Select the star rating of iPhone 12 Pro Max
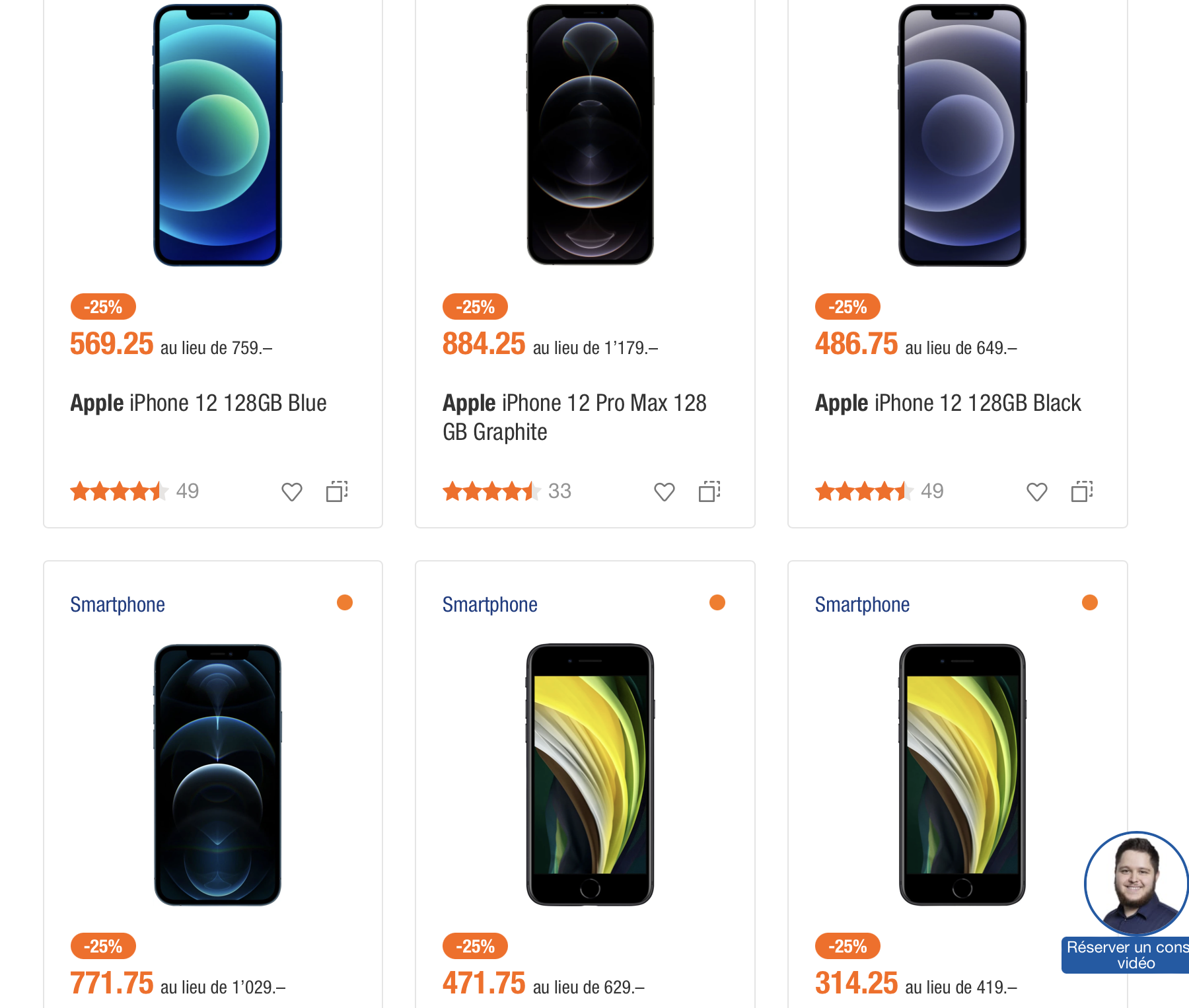The height and width of the screenshot is (1008, 1189). [x=490, y=491]
